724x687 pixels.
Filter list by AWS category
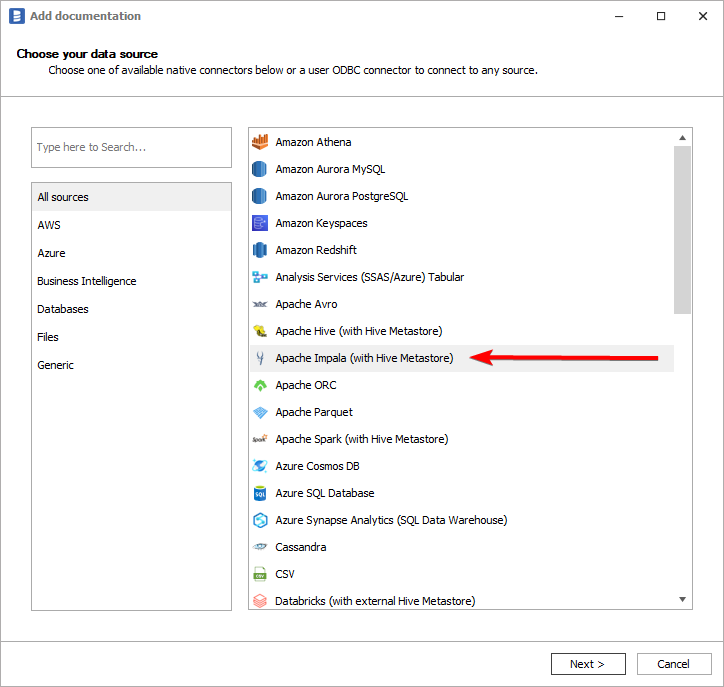[x=49, y=225]
